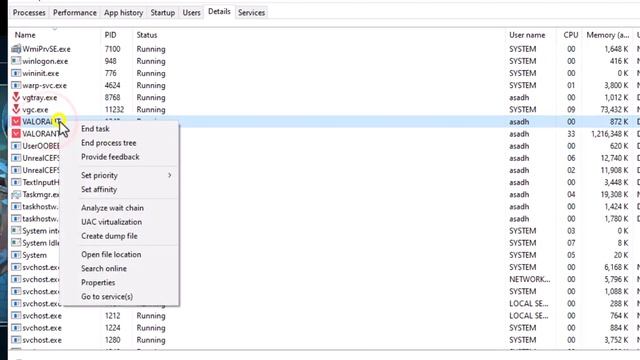Click the icon beside PID 1212 svchost.exe

click(16, 316)
